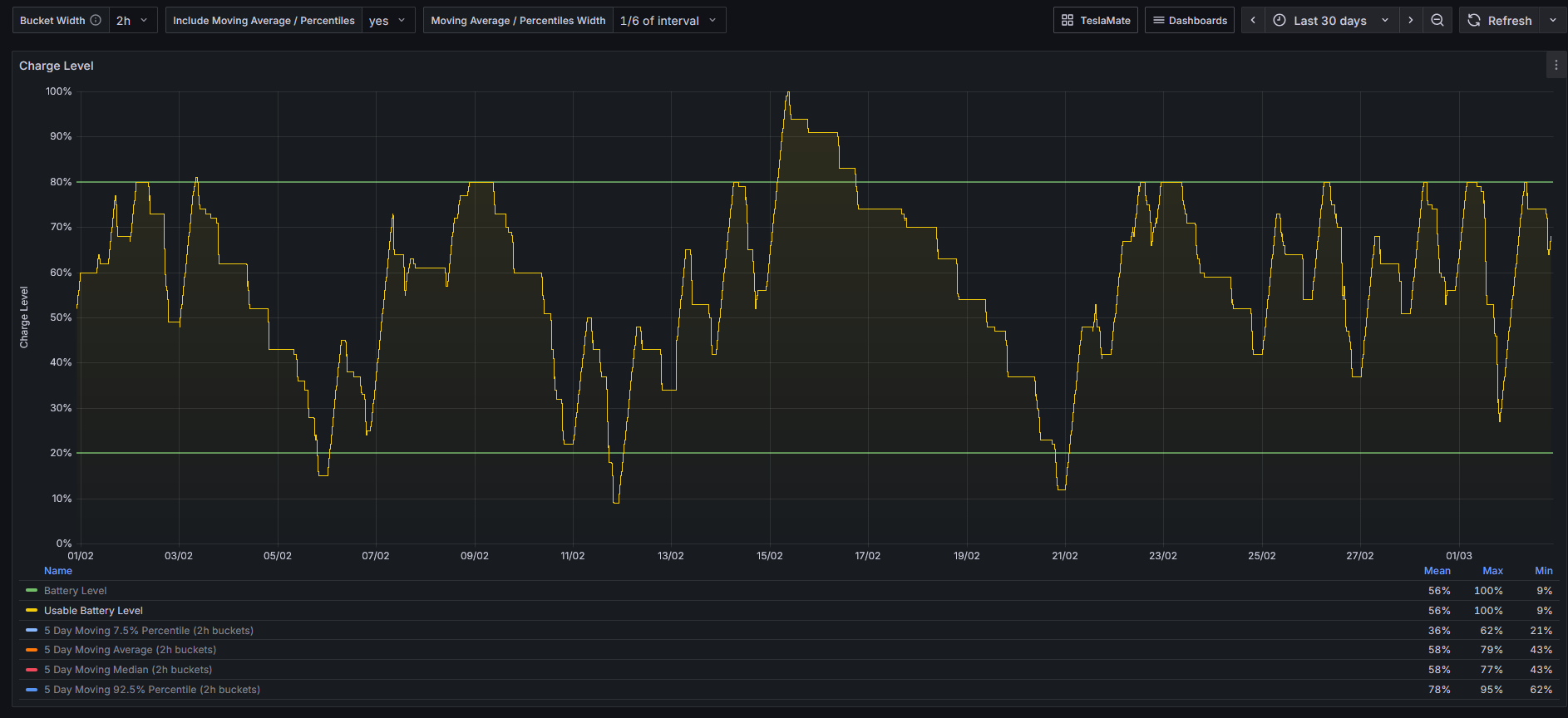Click the Dashboards list icon

(1158, 20)
